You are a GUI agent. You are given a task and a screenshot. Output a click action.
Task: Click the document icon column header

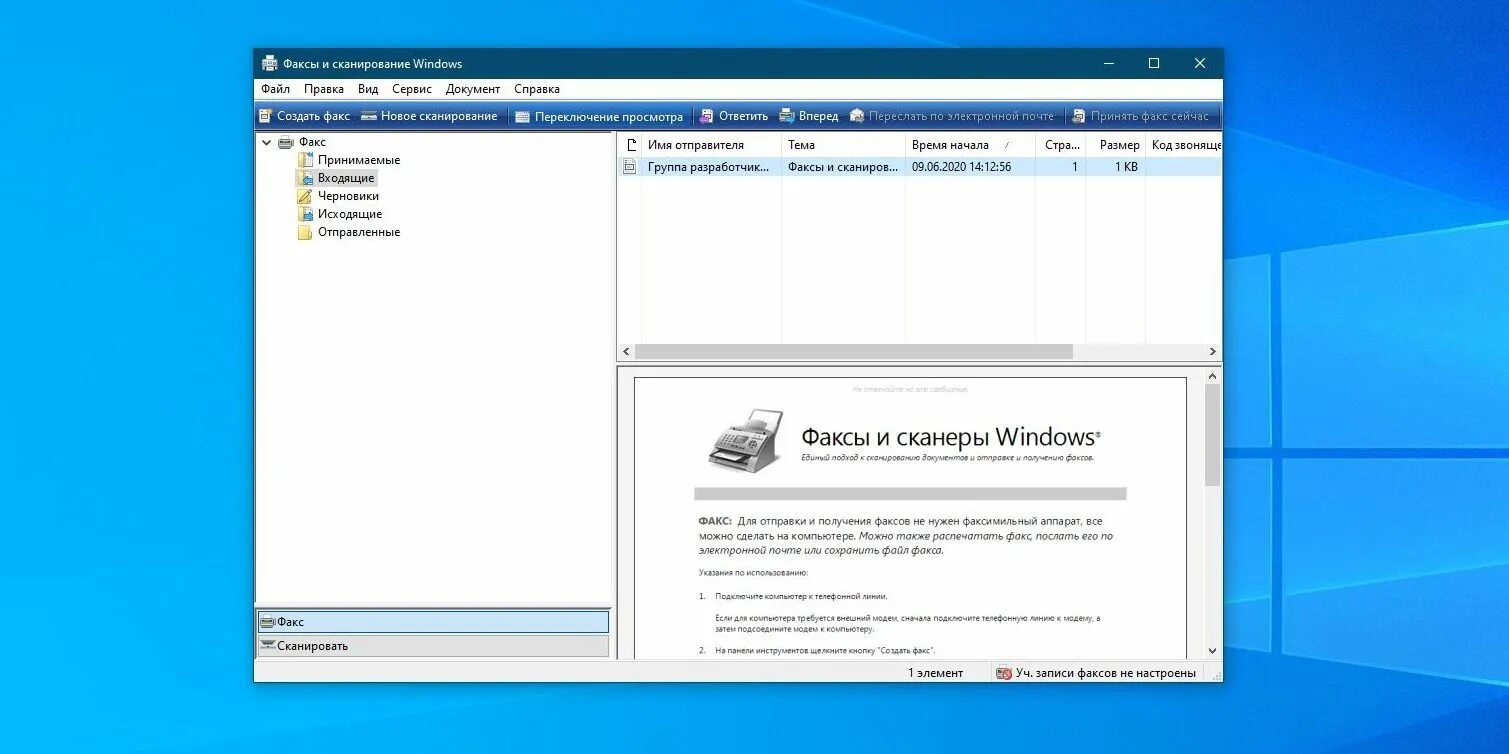pyautogui.click(x=630, y=145)
